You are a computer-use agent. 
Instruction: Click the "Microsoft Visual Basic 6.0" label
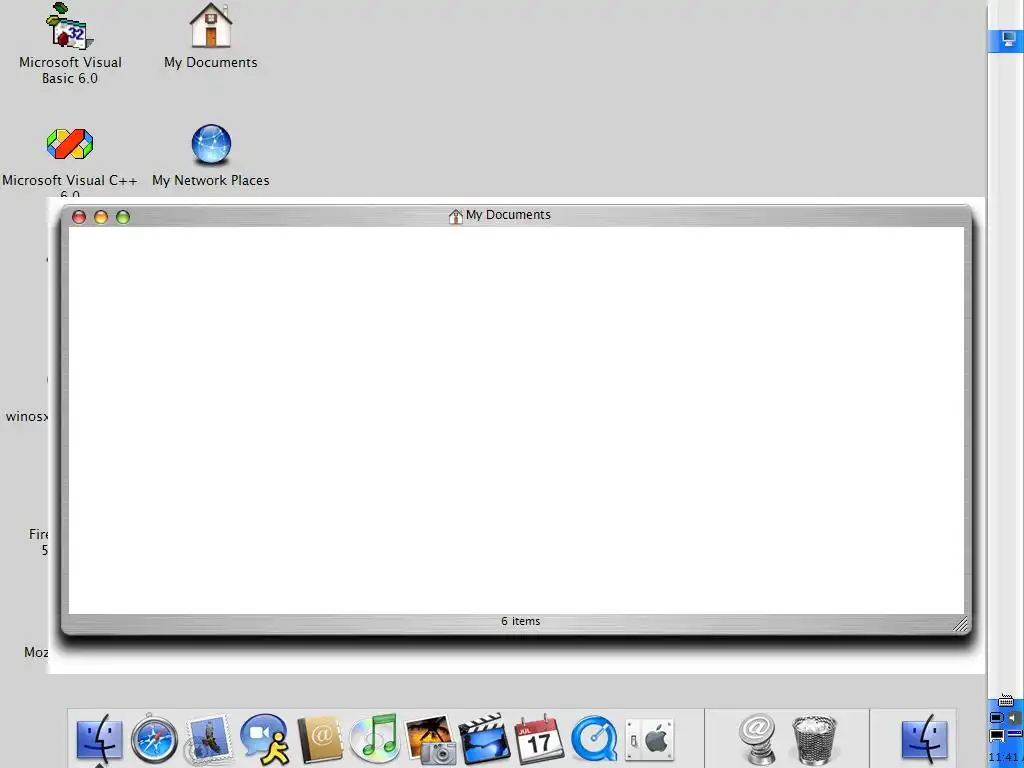(x=70, y=70)
